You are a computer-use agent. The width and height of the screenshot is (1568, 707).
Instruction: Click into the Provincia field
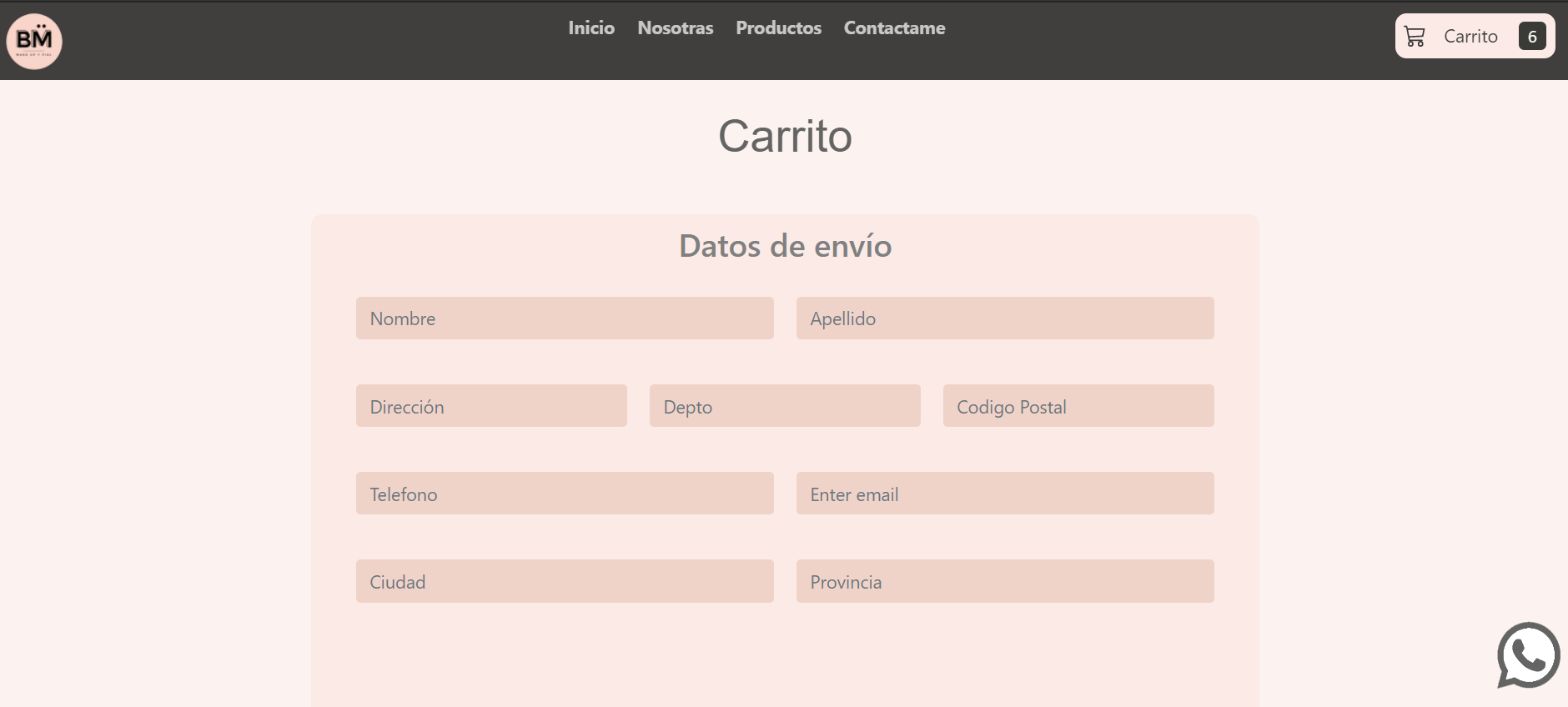tap(1004, 581)
